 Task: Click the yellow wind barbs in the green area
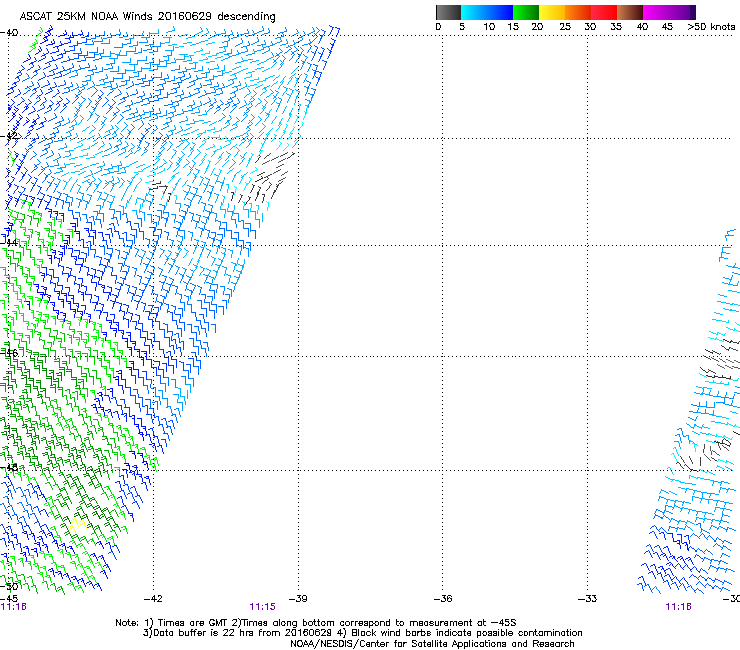[77, 525]
